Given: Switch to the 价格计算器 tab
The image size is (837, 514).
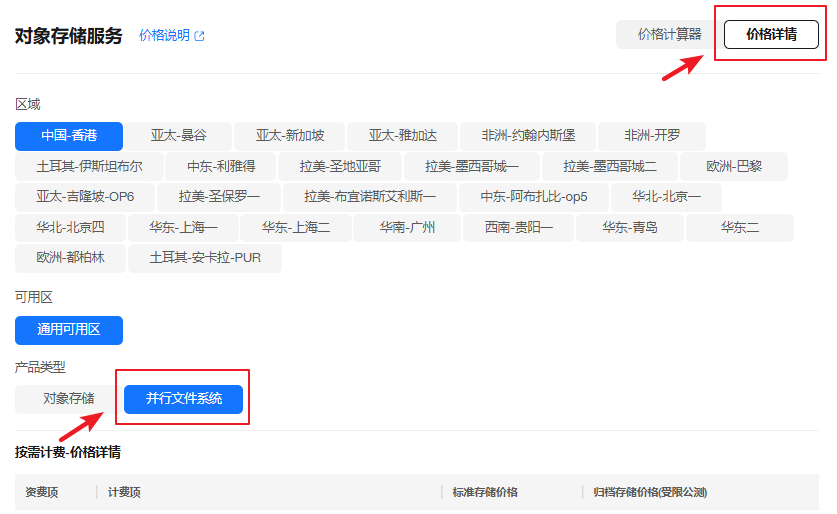Looking at the screenshot, I should coord(669,34).
